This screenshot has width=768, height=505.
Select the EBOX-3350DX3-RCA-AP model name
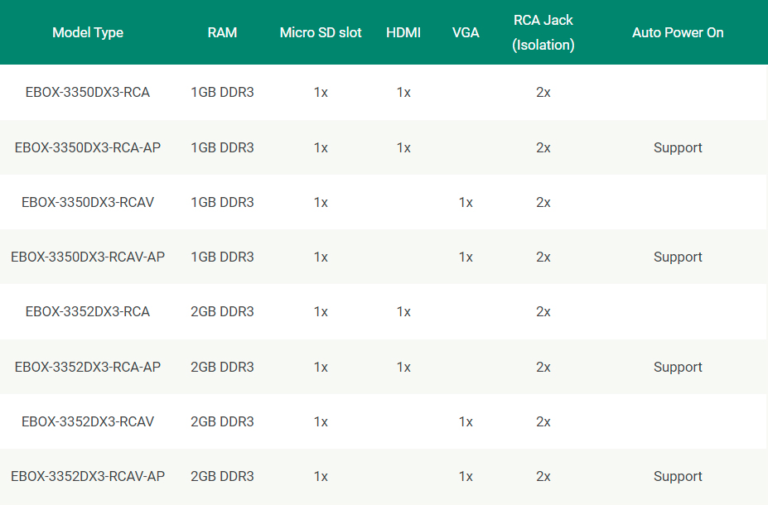pos(87,147)
